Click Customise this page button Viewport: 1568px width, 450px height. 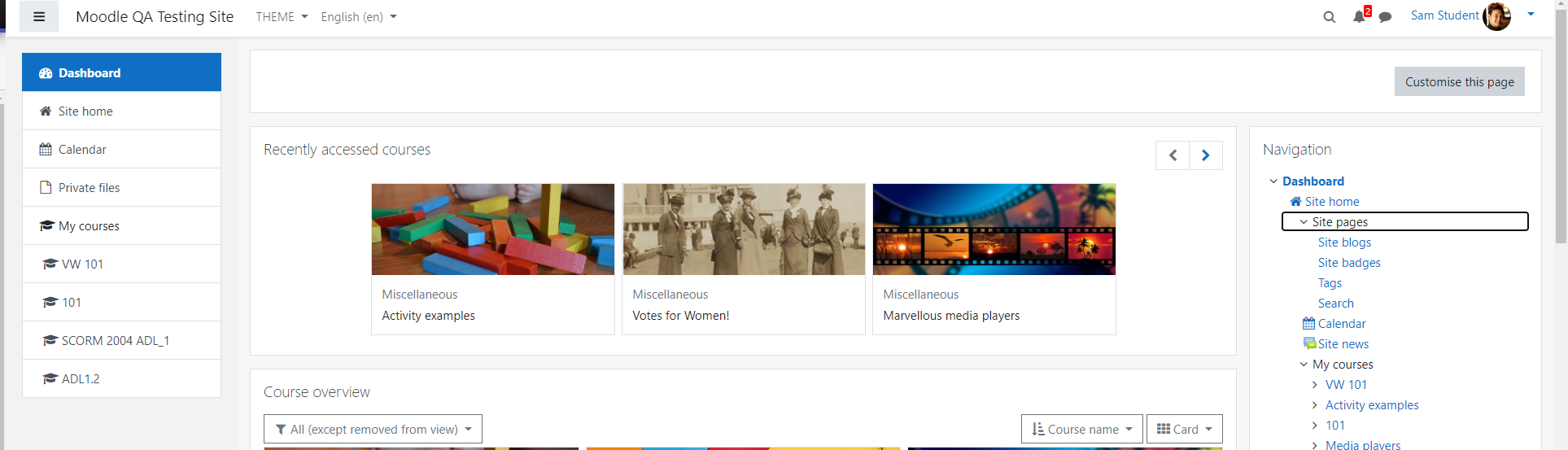(x=1459, y=81)
